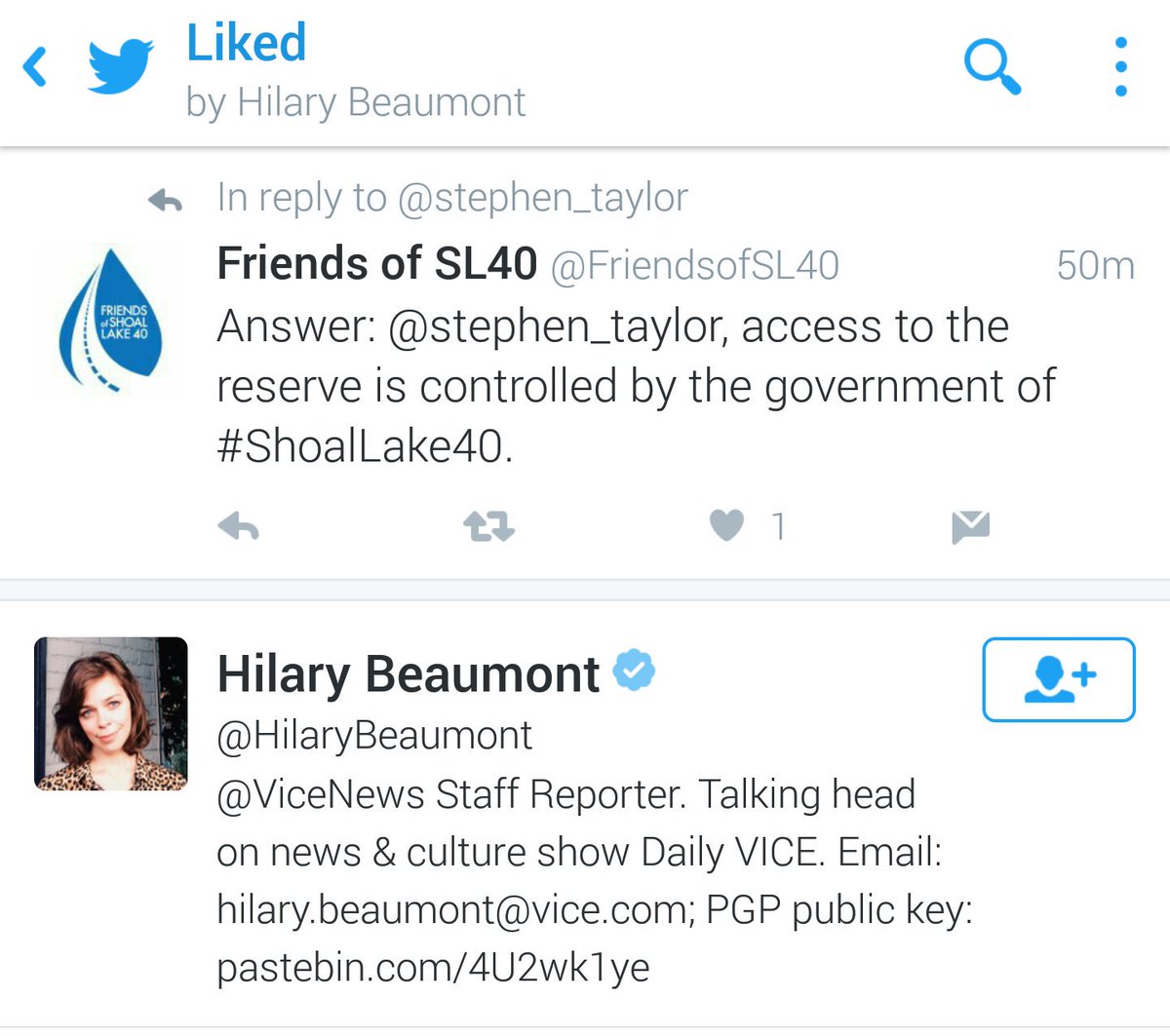Follow Hilary Beaumont with the add-user button
Screen dimensions: 1170x1036
click(x=1059, y=679)
